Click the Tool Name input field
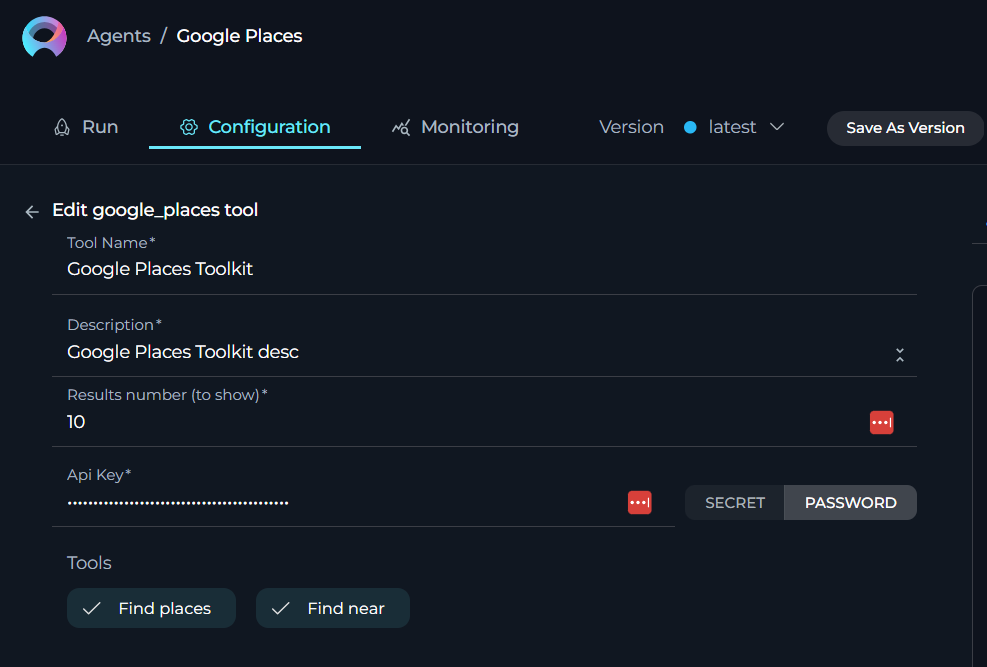The width and height of the screenshot is (987, 667). [484, 269]
